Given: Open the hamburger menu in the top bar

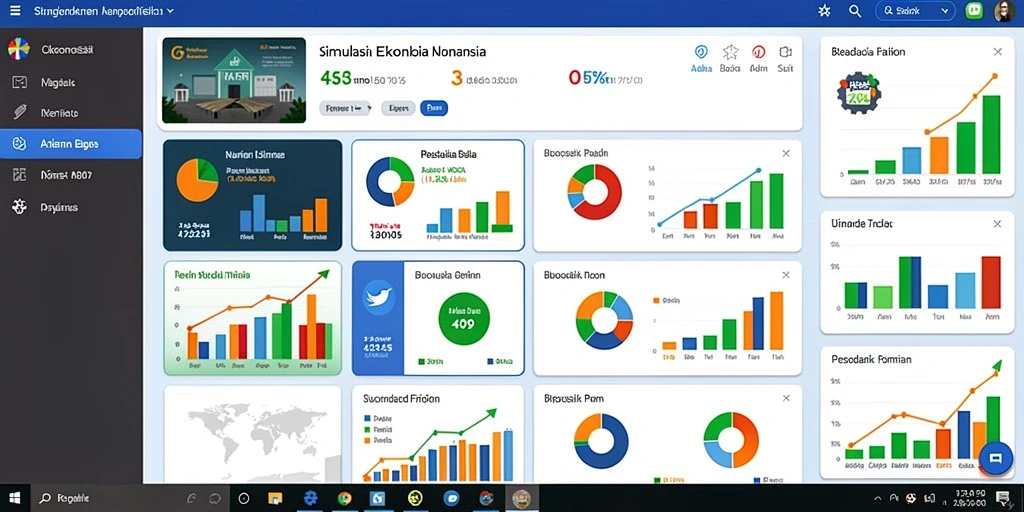Looking at the screenshot, I should (x=14, y=11).
